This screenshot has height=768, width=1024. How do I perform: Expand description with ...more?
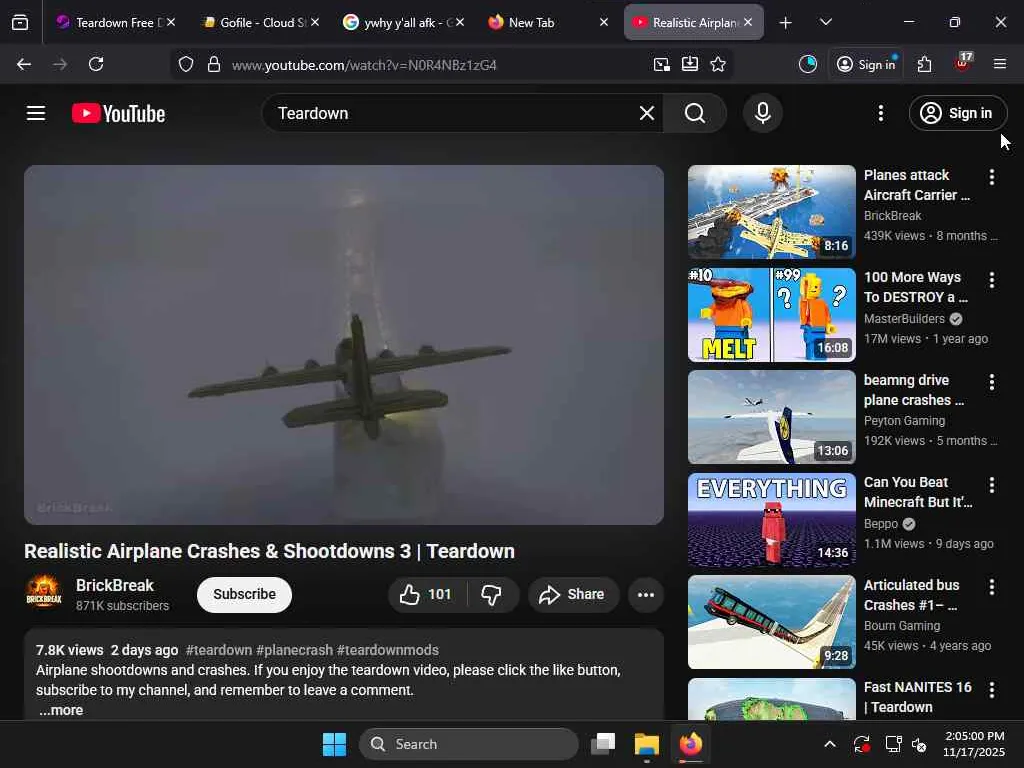(60, 710)
